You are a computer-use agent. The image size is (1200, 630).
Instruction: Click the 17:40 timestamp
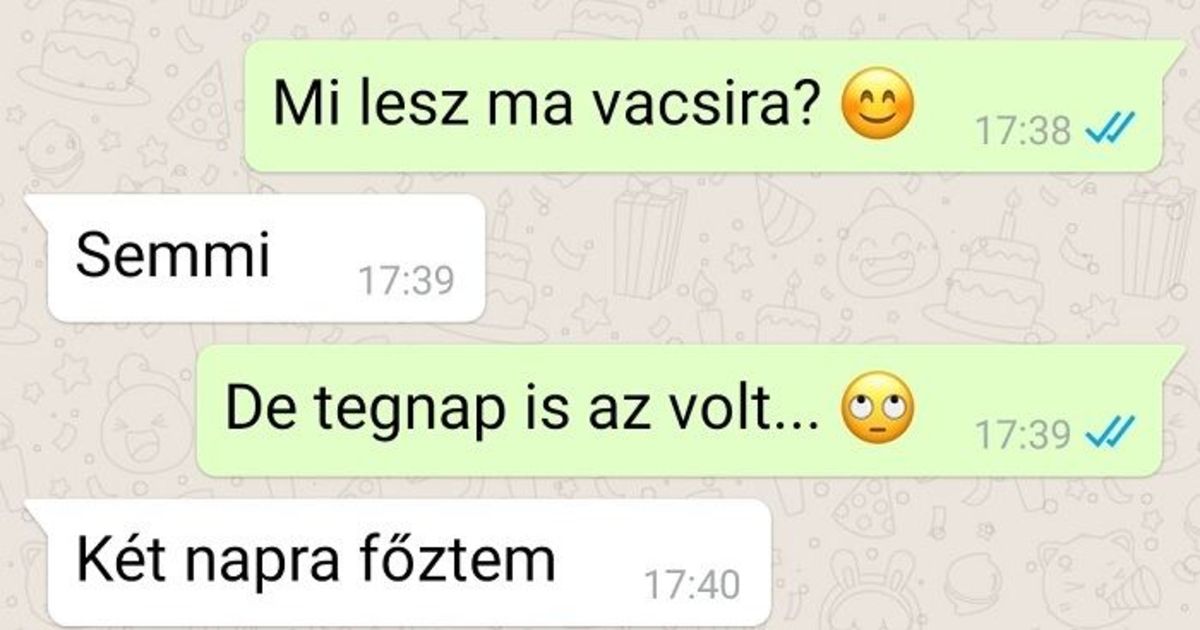coord(692,585)
